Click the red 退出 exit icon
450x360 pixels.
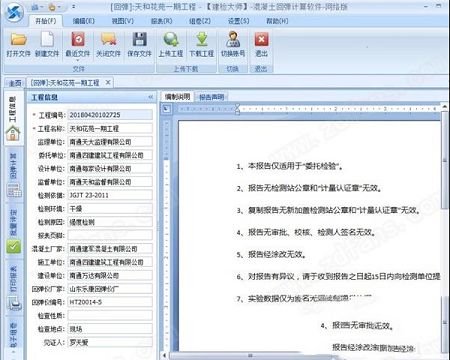point(261,39)
